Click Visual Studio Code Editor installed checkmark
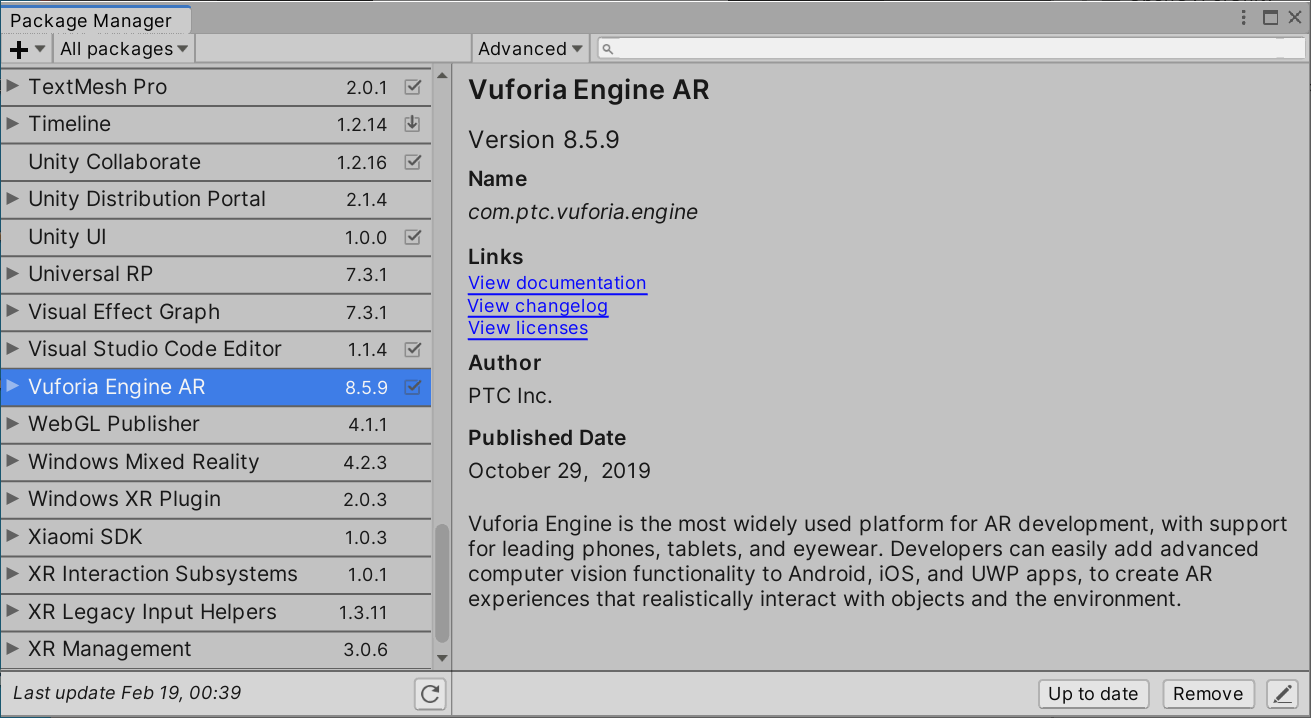The width and height of the screenshot is (1311, 718). click(412, 349)
